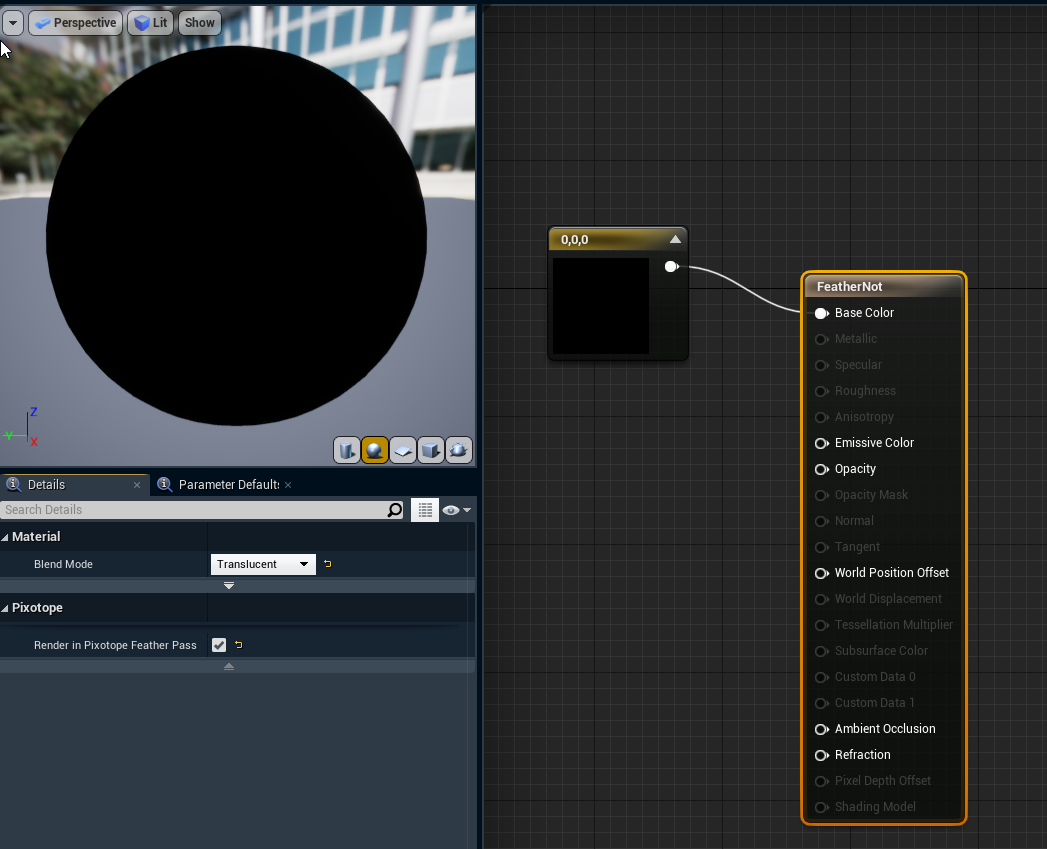The width and height of the screenshot is (1047, 849).
Task: Collapse the 0,0,0 constant node preview
Action: [675, 239]
